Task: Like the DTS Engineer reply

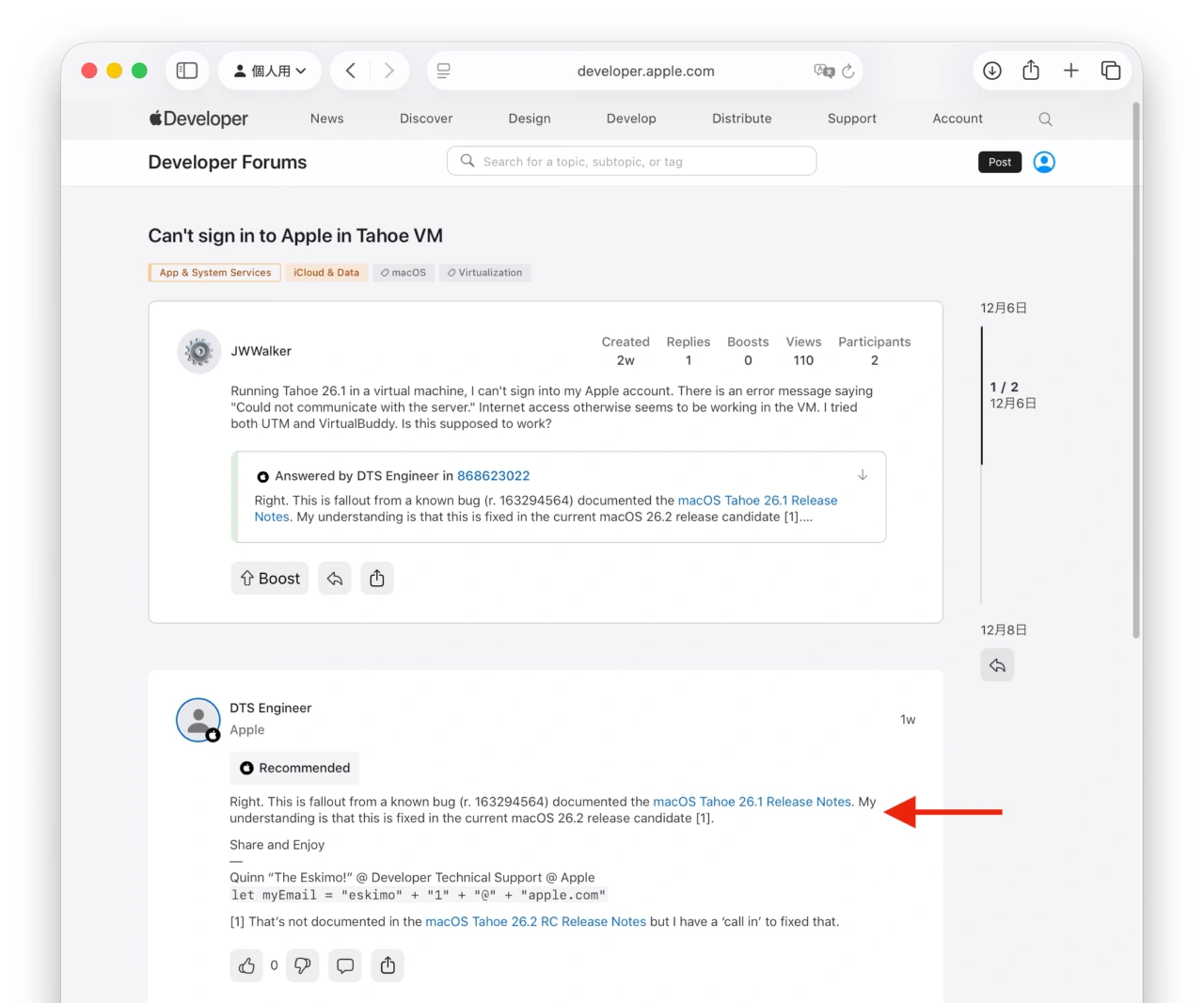Action: pyautogui.click(x=246, y=965)
